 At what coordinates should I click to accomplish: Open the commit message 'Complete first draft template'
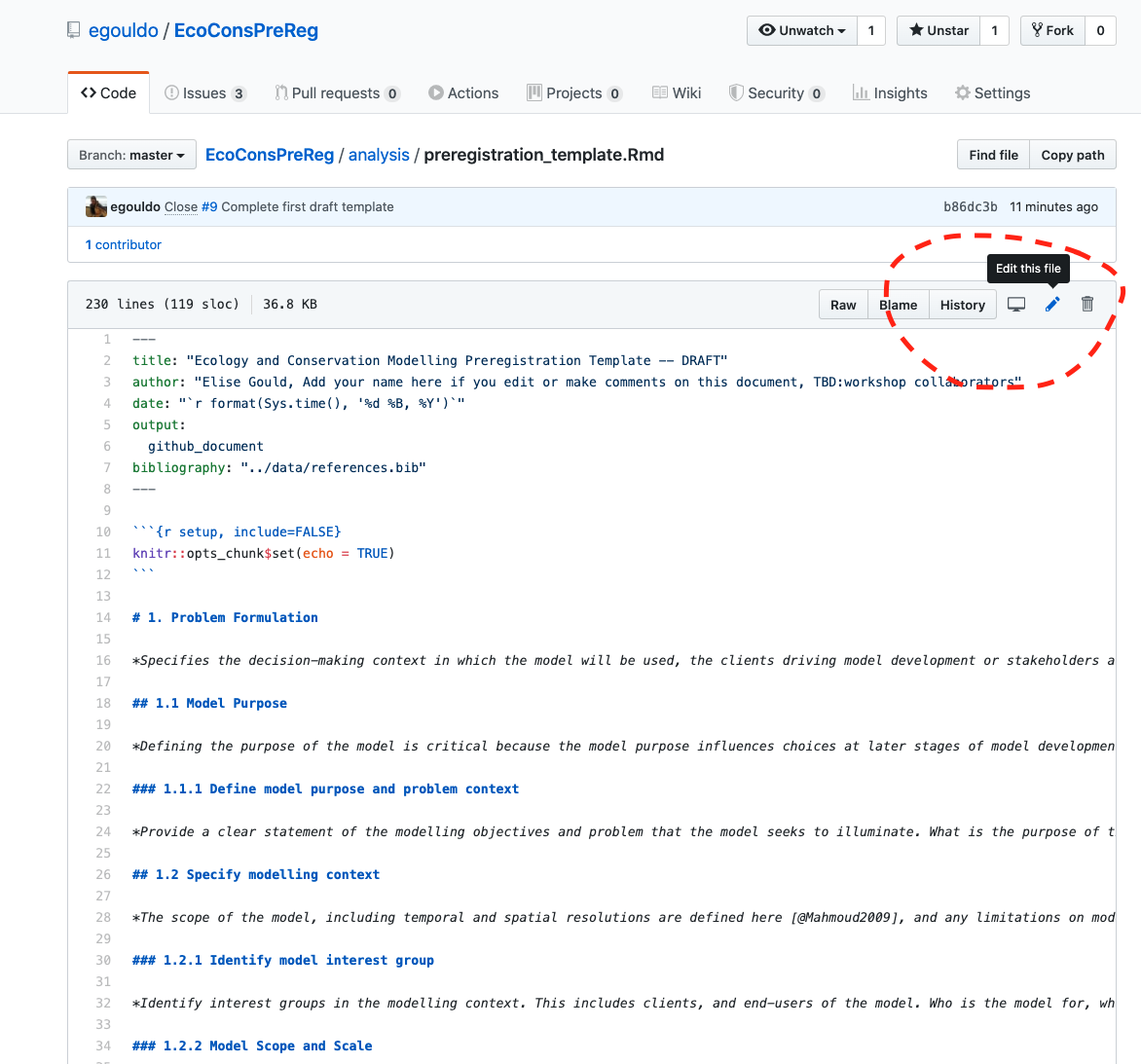[x=307, y=206]
